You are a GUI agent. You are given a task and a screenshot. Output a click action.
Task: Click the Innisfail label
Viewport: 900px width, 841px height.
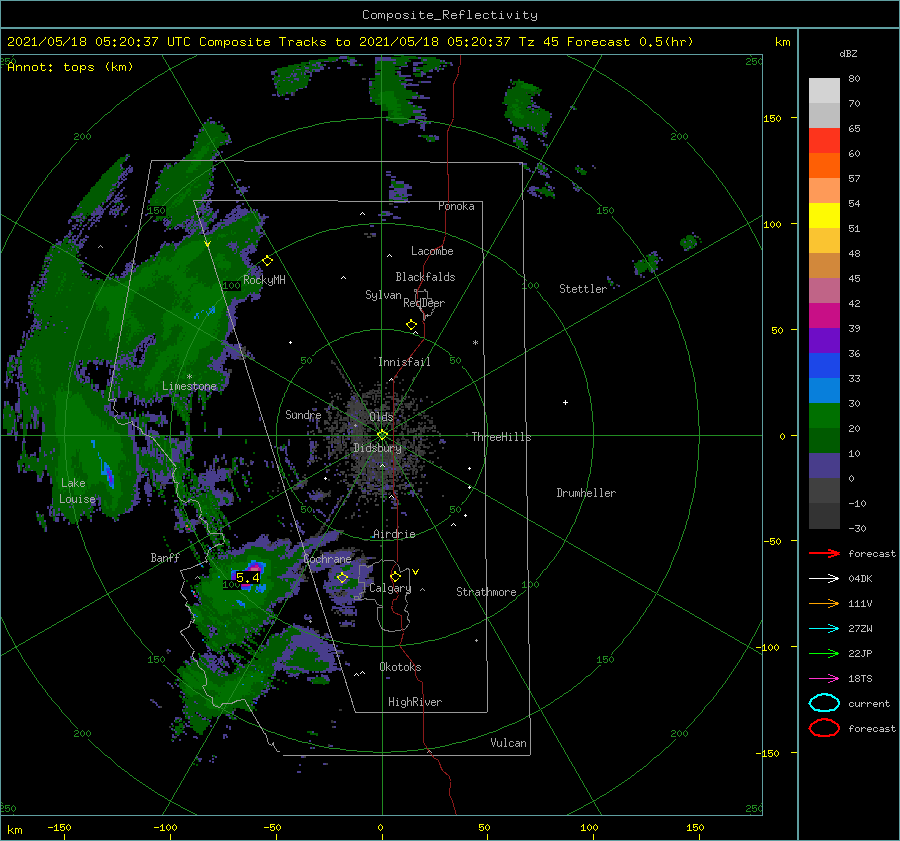click(404, 362)
